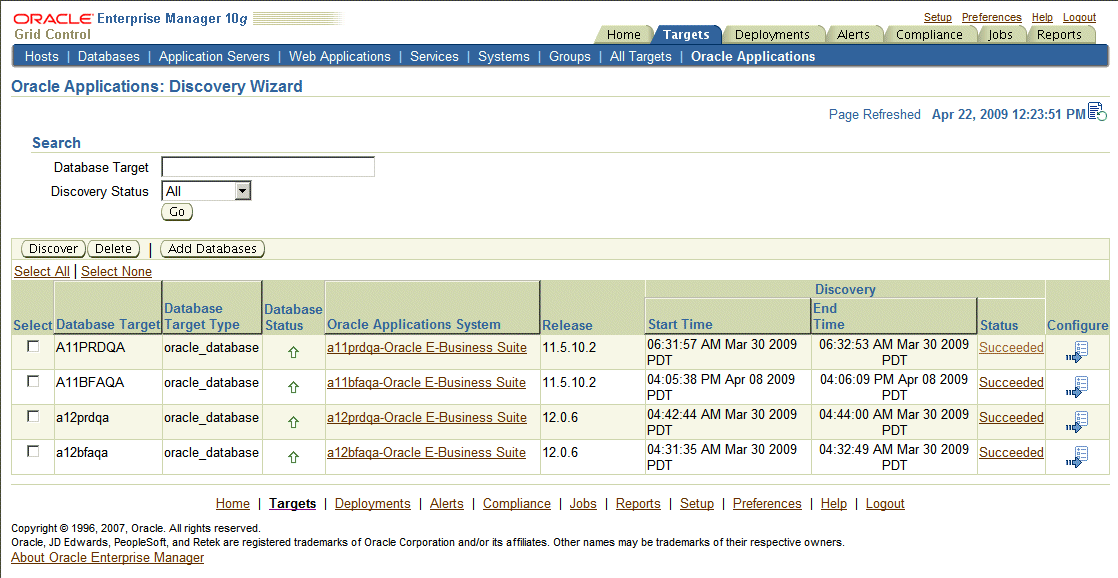Click top Logout link
This screenshot has height=578, width=1118.
click(x=1079, y=17)
